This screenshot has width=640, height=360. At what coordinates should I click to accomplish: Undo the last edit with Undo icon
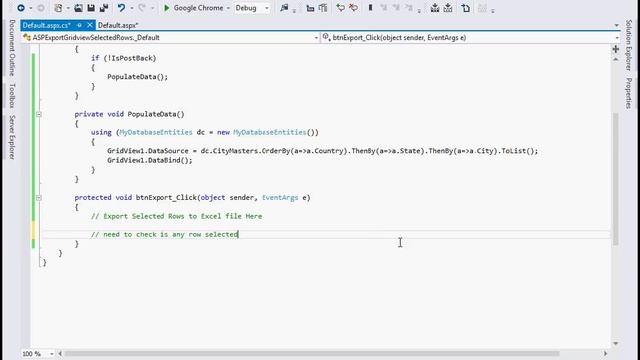click(122, 8)
